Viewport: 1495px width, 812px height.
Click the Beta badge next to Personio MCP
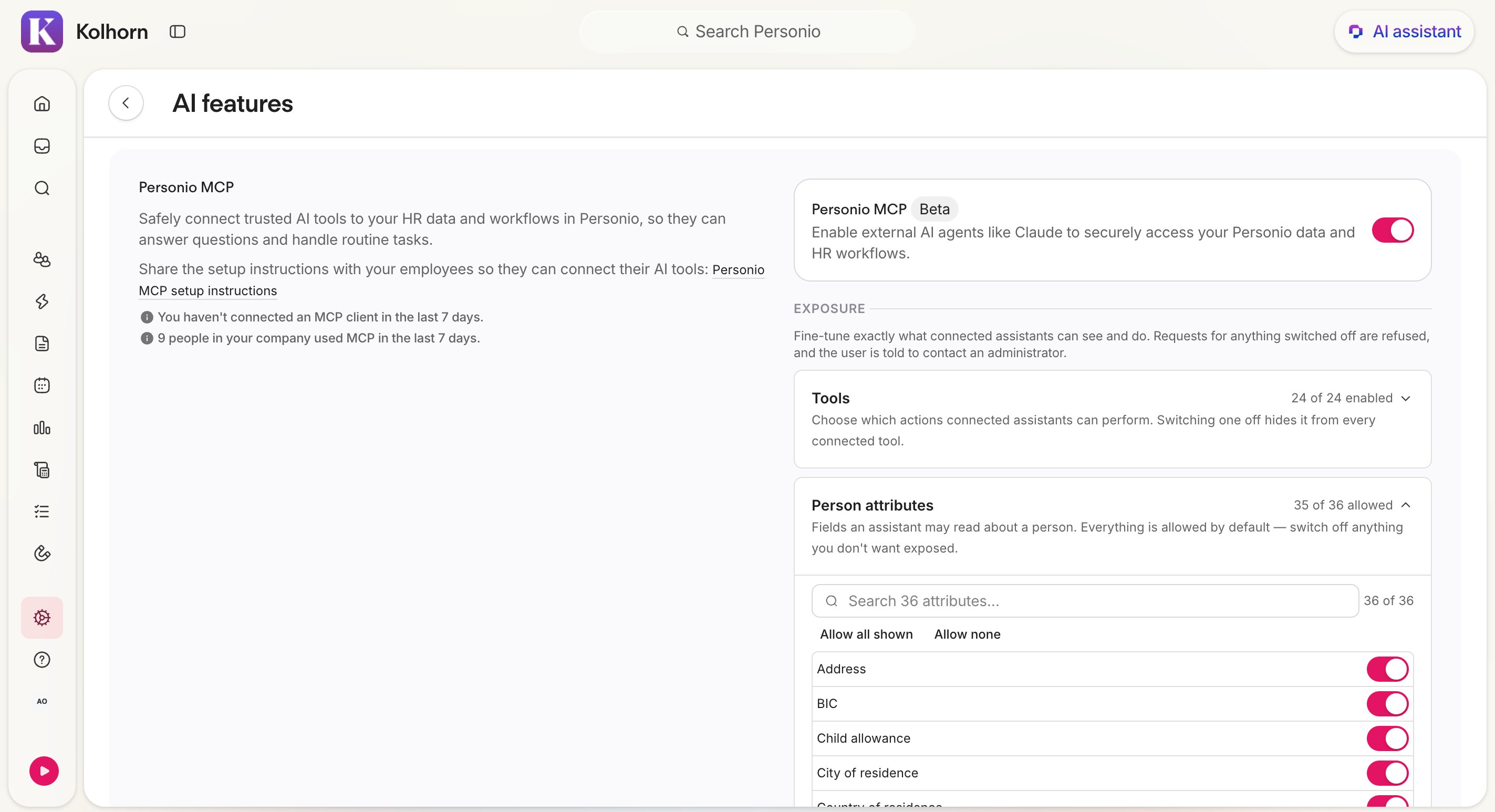(935, 209)
